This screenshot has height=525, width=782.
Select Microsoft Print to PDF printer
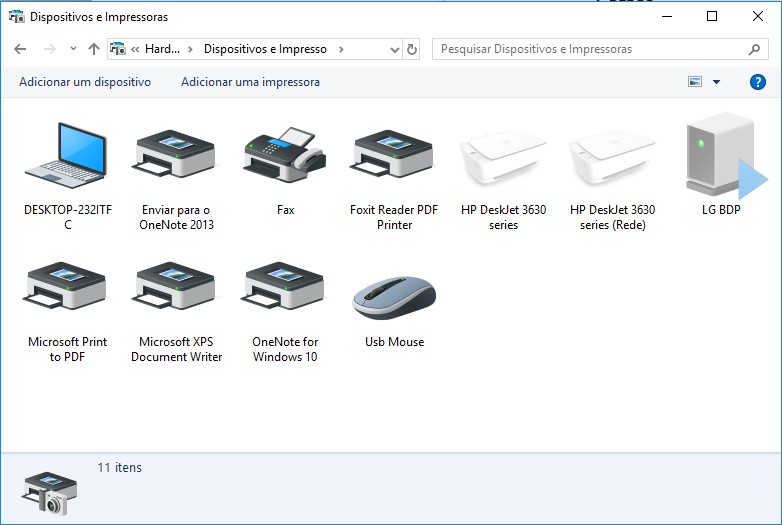click(x=67, y=309)
